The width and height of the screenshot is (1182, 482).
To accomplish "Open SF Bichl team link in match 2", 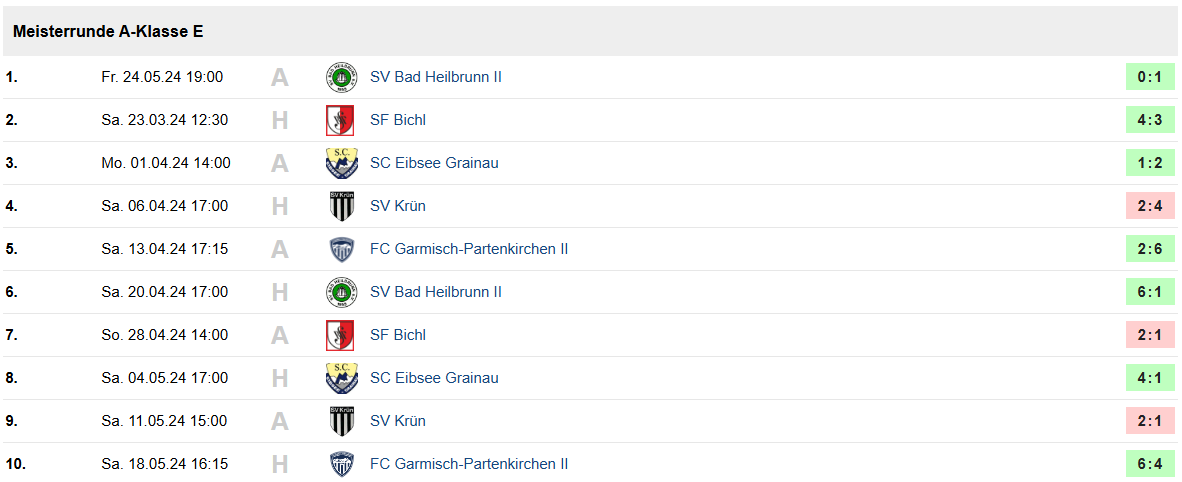I will point(398,120).
